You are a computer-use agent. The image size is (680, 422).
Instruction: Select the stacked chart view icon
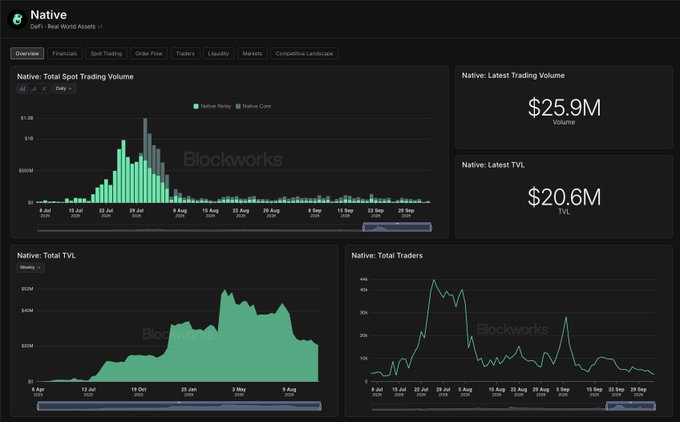click(33, 88)
